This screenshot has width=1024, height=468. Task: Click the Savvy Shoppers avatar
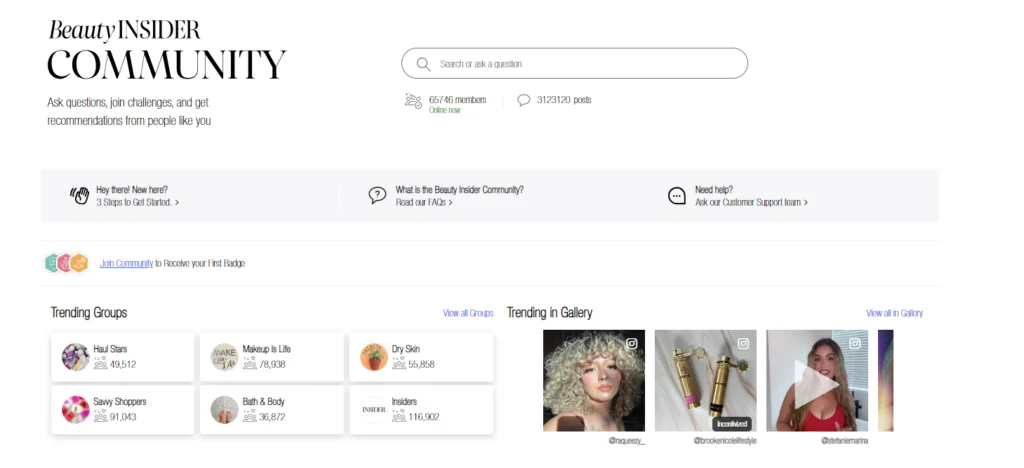point(76,410)
